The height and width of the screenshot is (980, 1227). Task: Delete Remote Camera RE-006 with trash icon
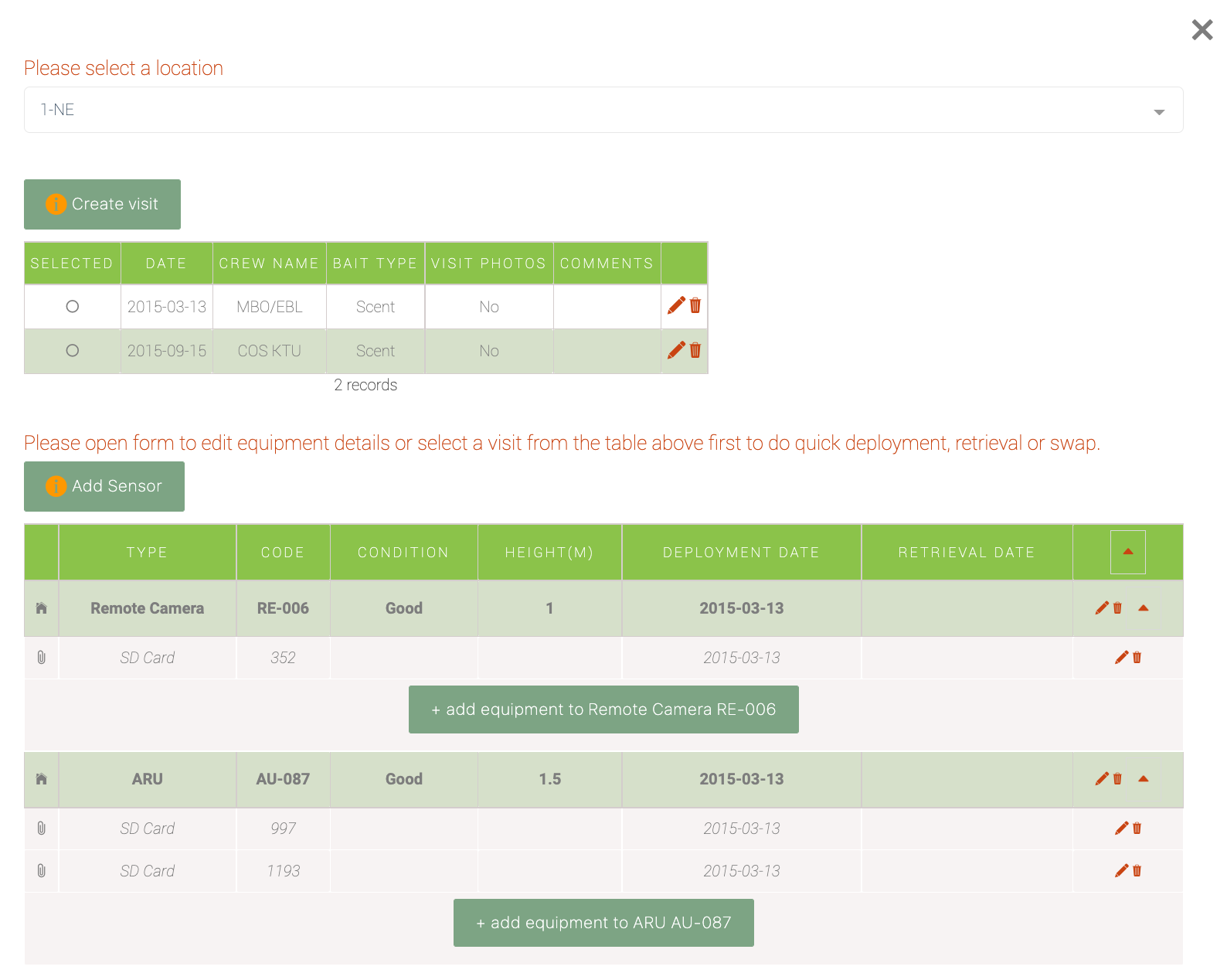click(1117, 608)
